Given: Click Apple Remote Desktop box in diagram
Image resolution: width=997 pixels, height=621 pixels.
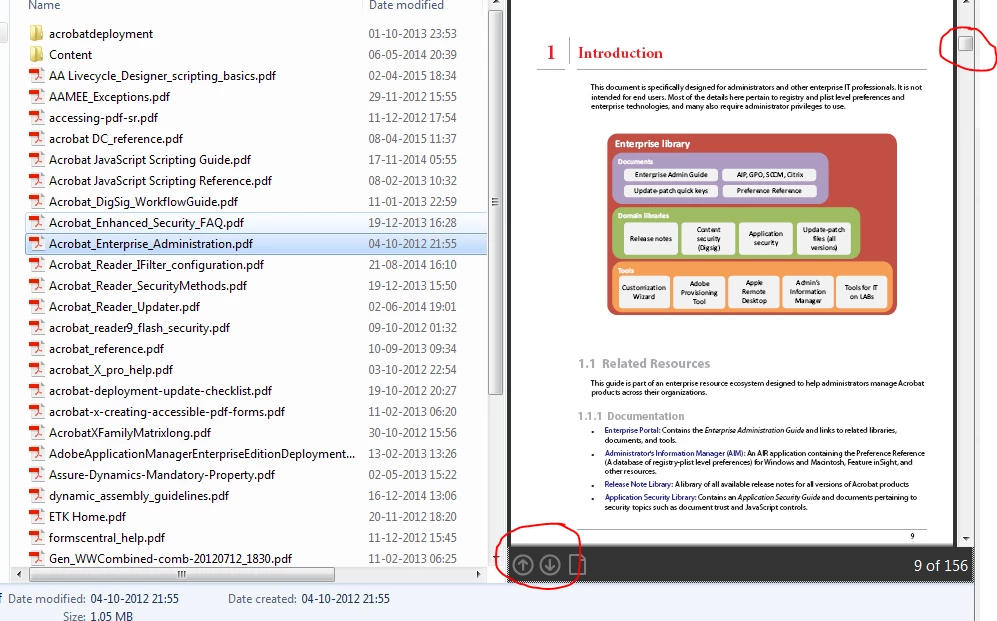Looking at the screenshot, I should tap(753, 292).
